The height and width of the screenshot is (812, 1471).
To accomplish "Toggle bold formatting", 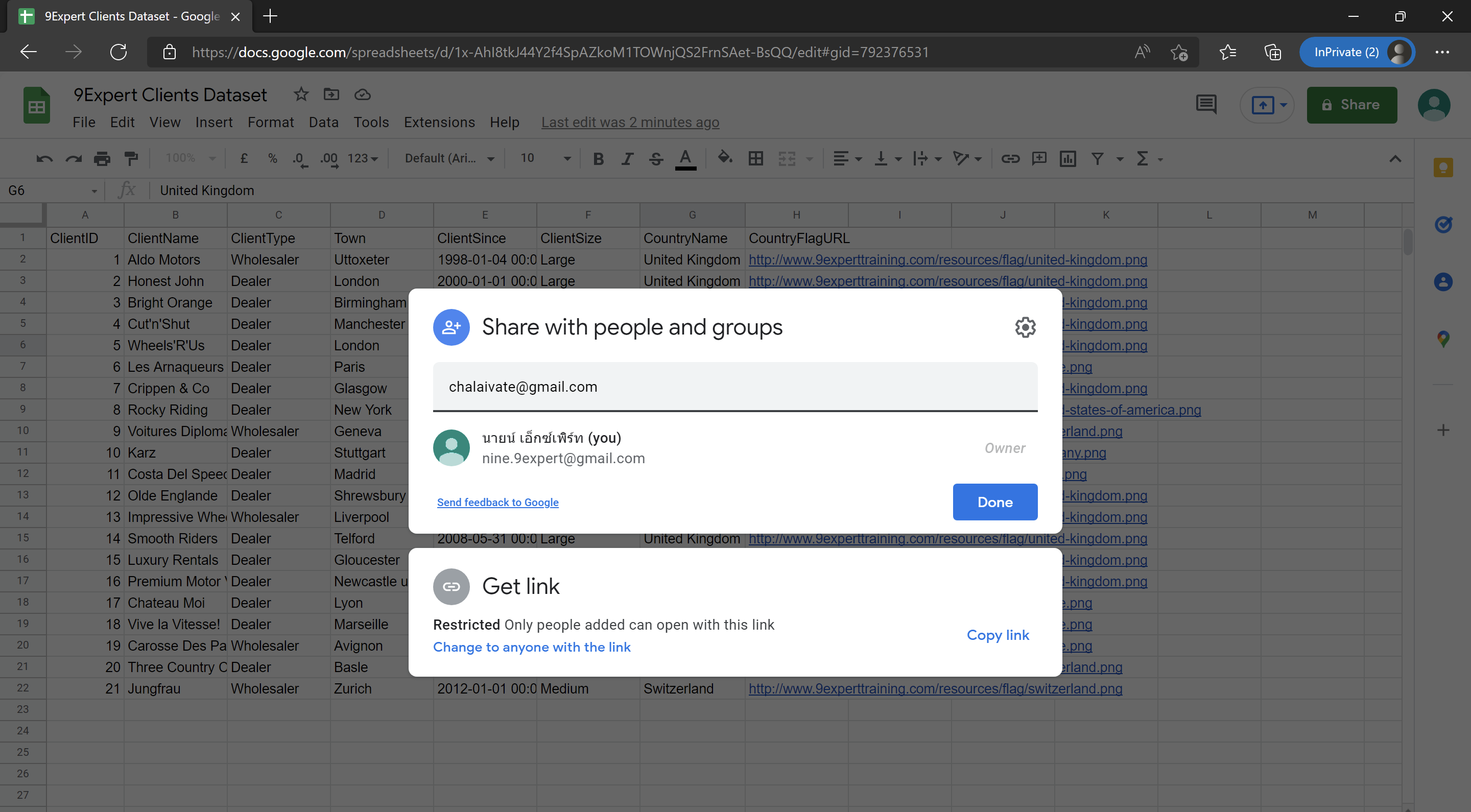I will 598,158.
